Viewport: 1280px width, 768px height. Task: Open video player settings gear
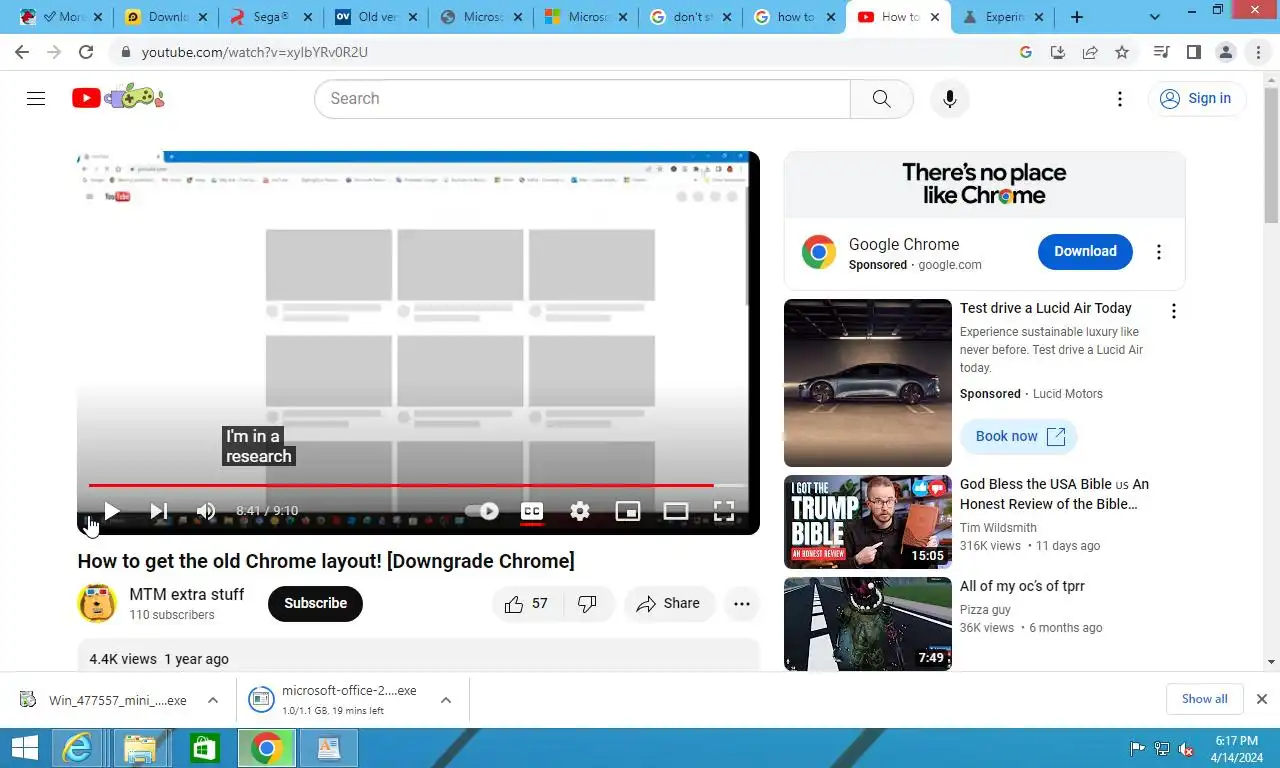coord(580,511)
